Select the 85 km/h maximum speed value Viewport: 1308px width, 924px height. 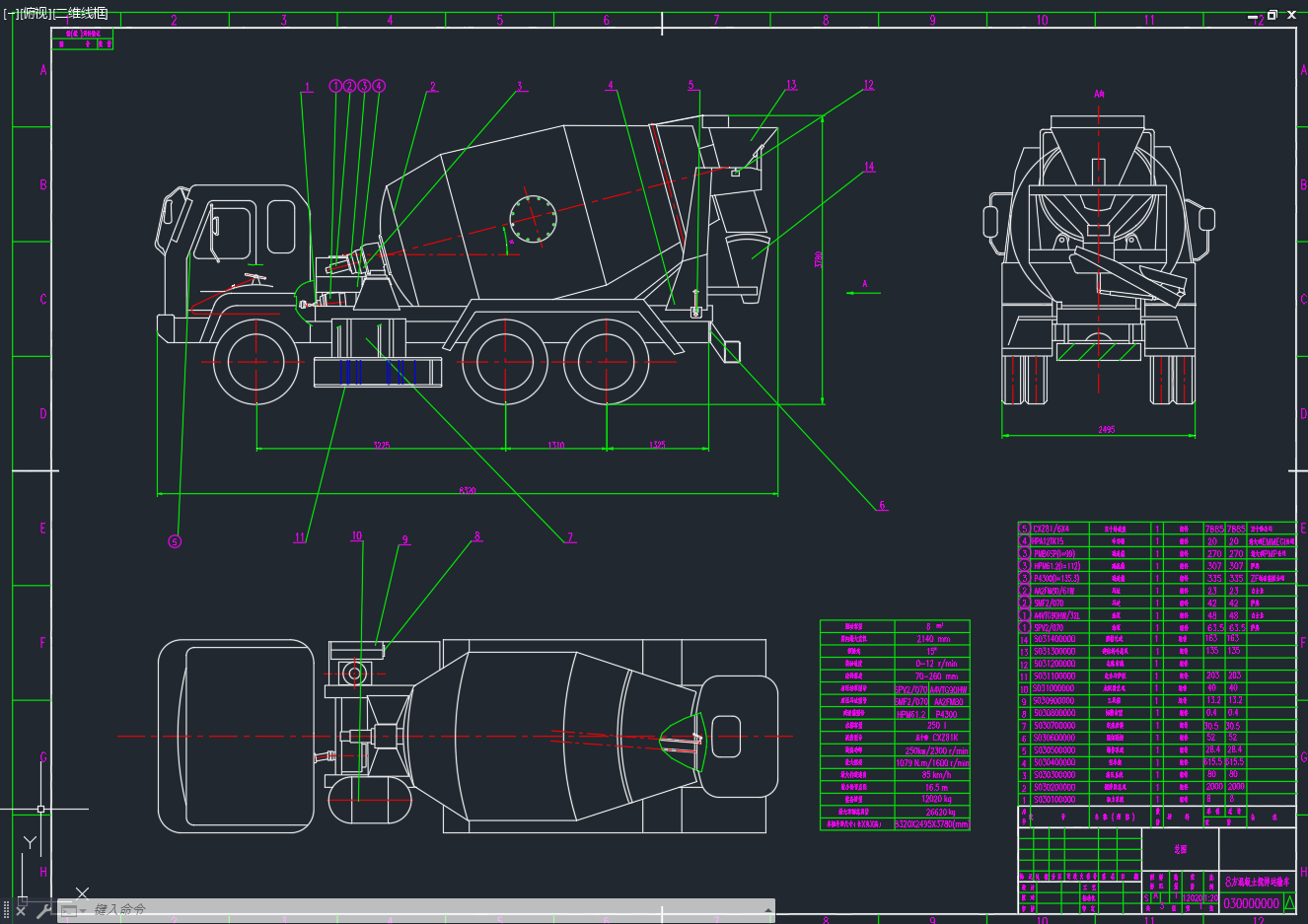pos(935,774)
